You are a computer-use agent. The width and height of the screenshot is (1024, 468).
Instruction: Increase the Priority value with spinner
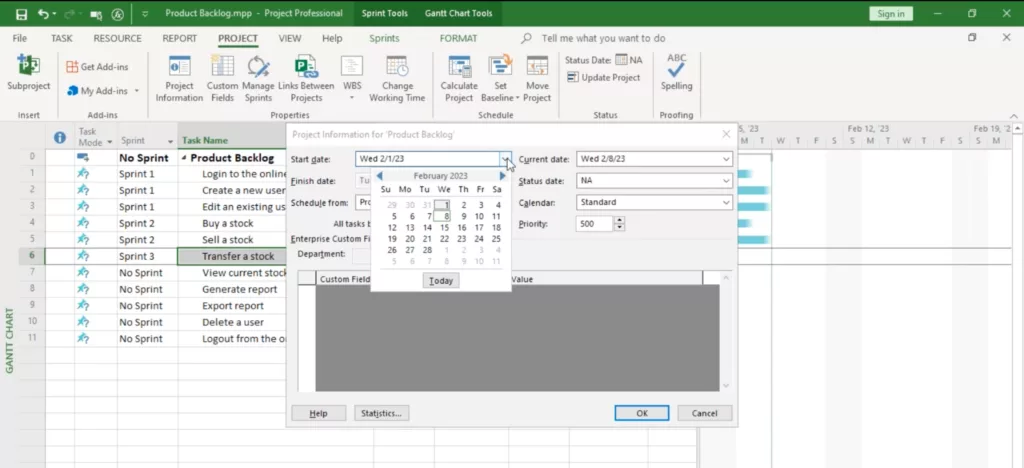(620, 221)
